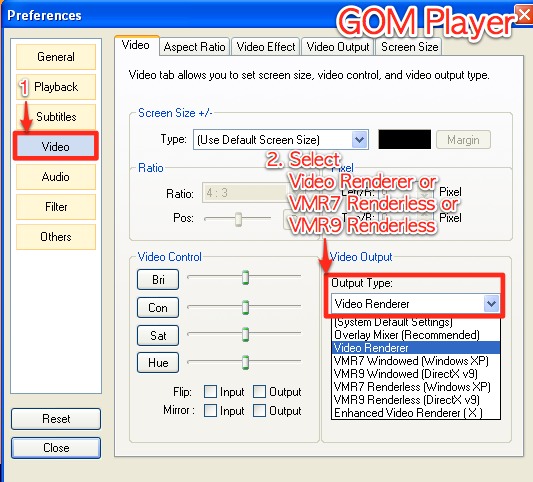The width and height of the screenshot is (533, 482).
Task: Click the Close button at bottom left
Action: (56, 448)
